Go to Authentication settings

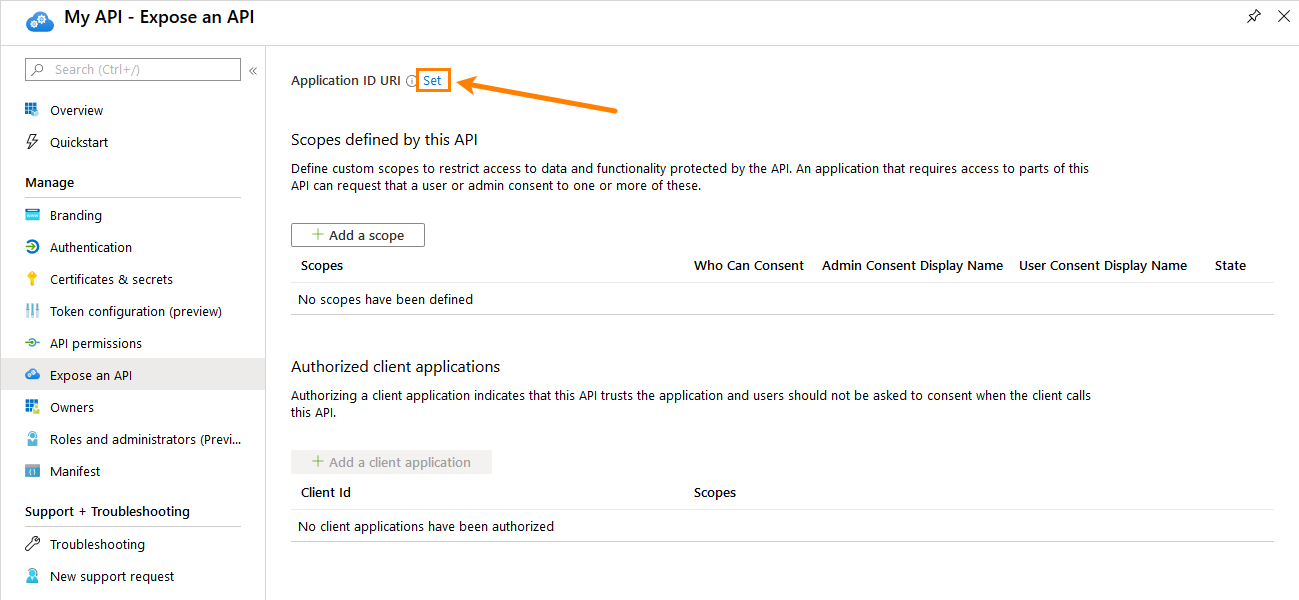point(90,246)
